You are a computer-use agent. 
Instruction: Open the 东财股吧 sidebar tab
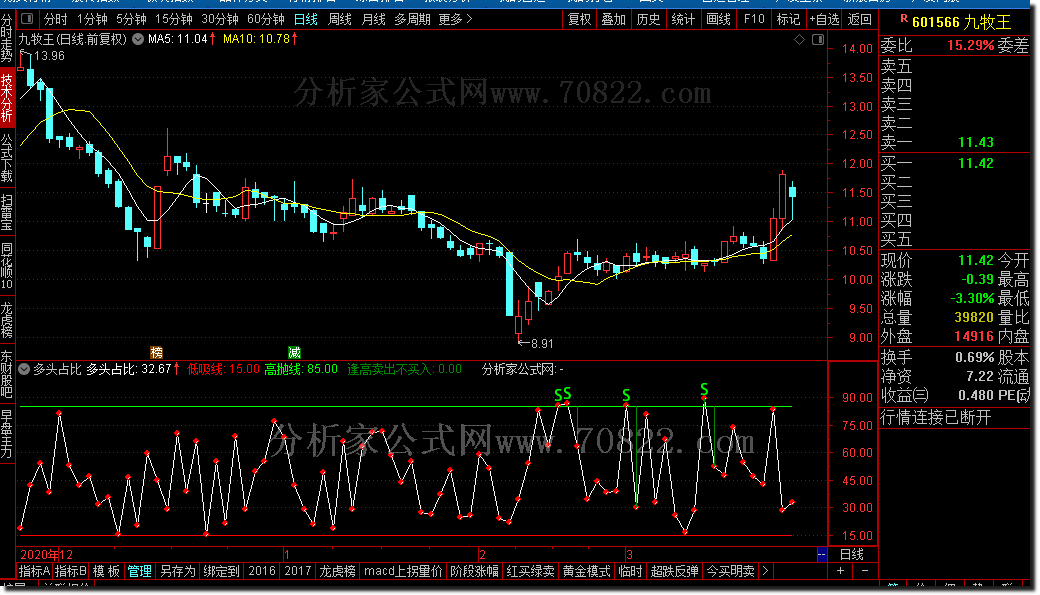pos(7,375)
